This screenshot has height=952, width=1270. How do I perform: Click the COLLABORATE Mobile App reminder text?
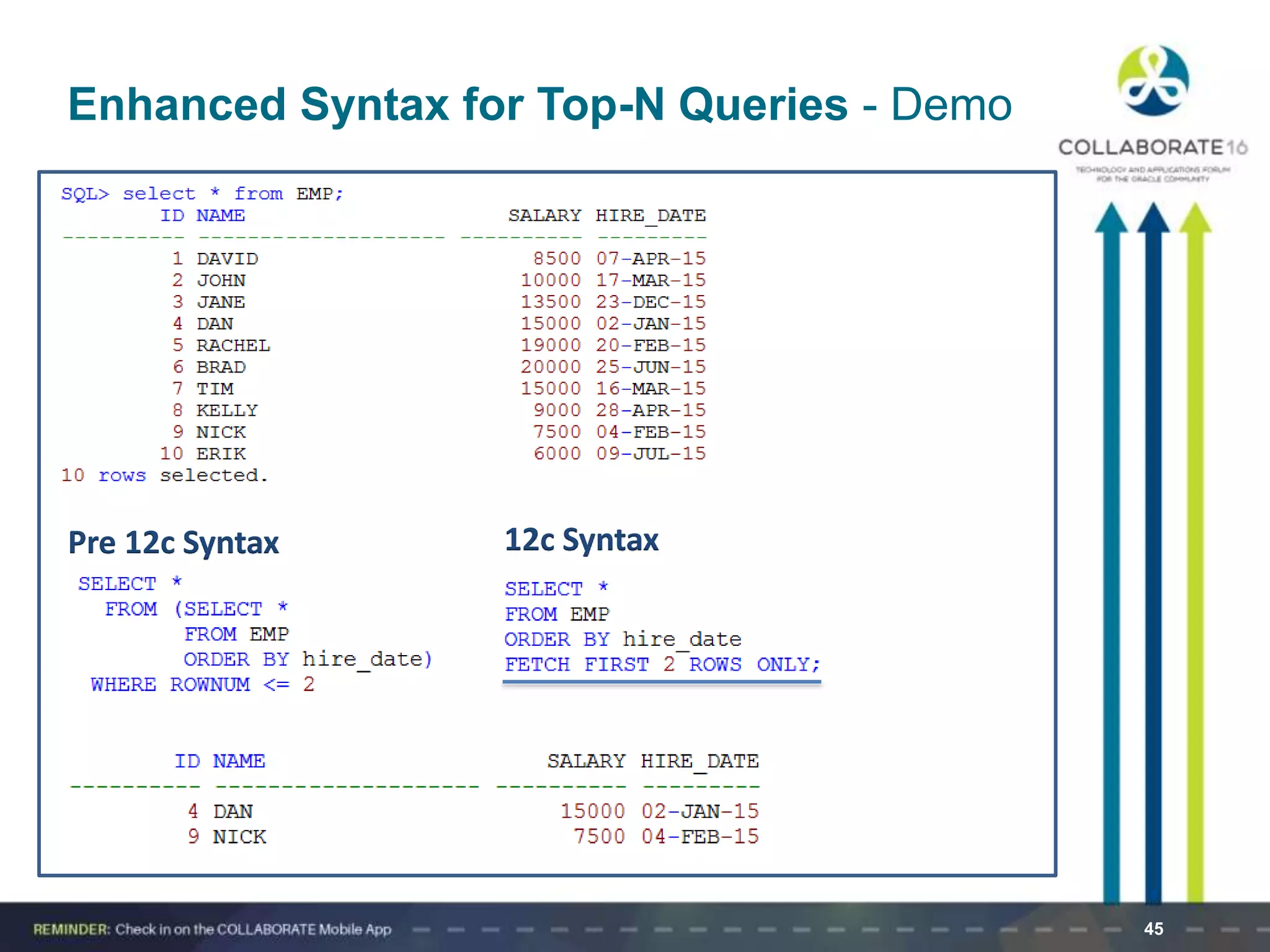pos(213,929)
